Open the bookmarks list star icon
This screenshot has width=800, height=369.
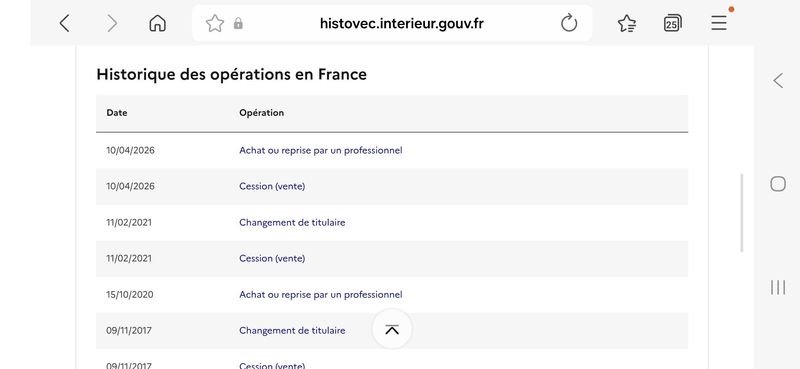point(627,23)
